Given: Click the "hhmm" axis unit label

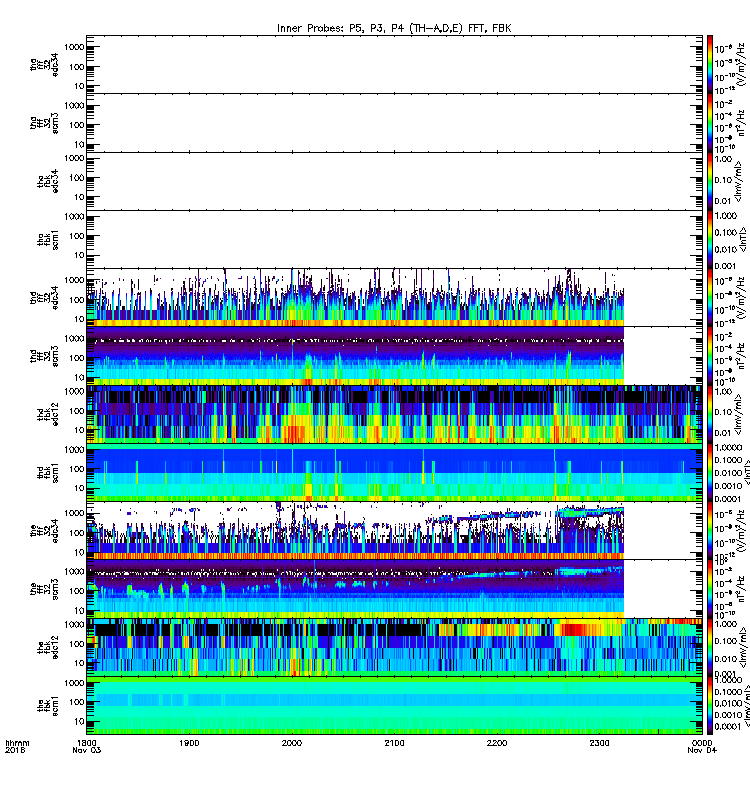Looking at the screenshot, I should 17,743.
